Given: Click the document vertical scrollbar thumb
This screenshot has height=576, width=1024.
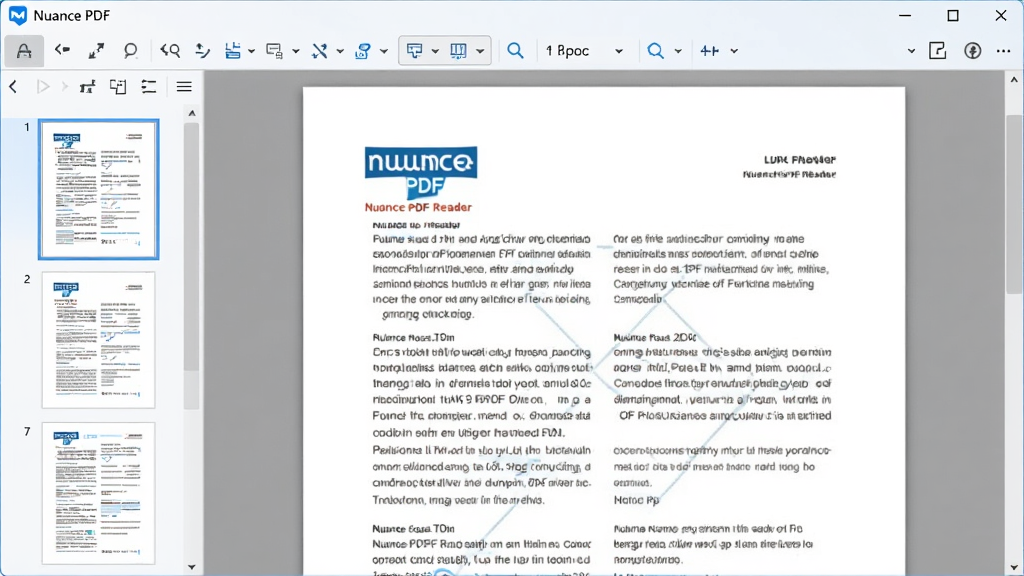Looking at the screenshot, I should (x=1014, y=204).
